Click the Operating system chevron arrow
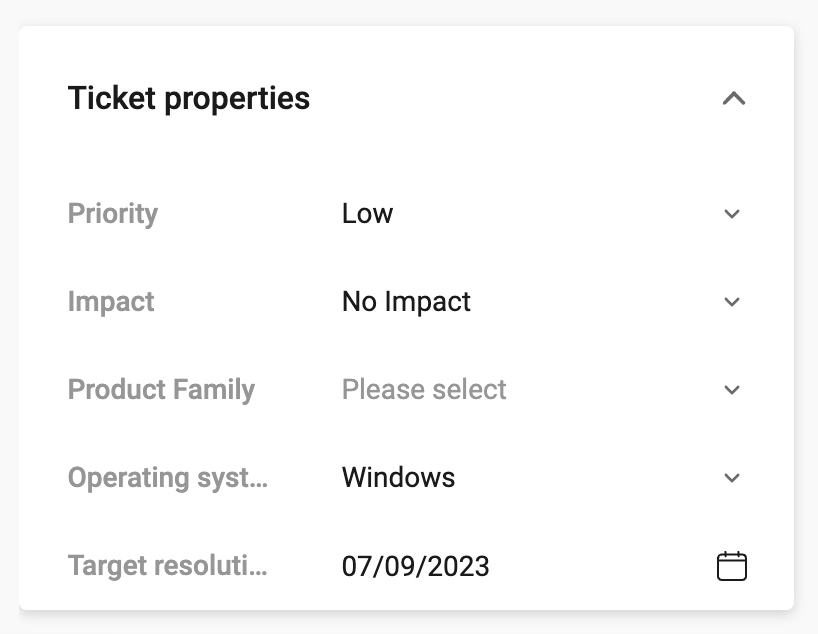The height and width of the screenshot is (634, 818). coord(732,478)
